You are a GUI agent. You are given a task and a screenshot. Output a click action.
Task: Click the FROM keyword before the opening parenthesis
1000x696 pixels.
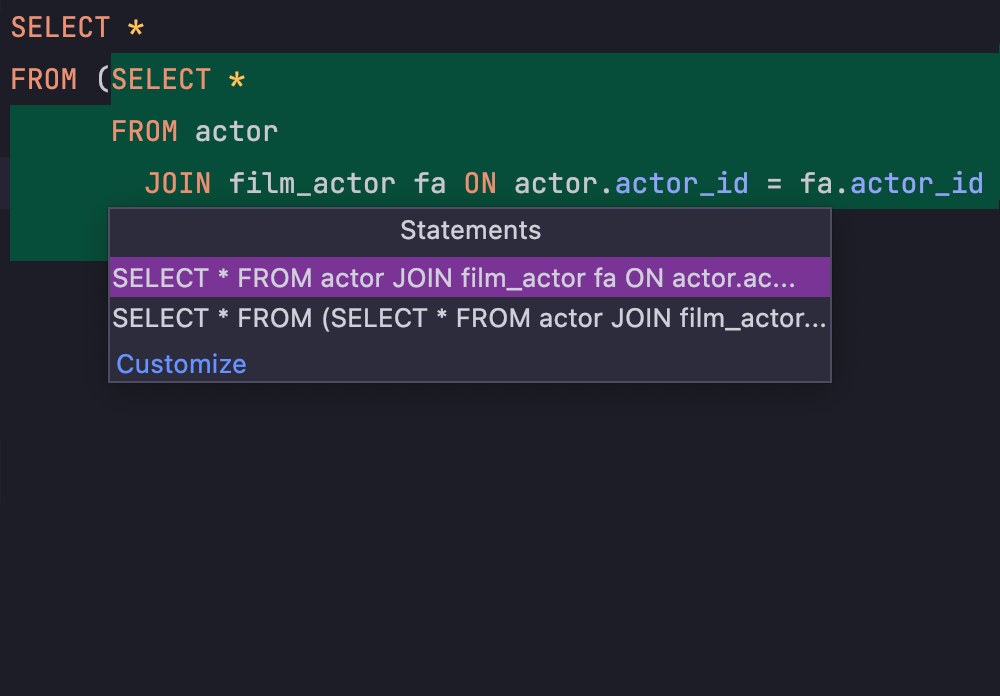[43, 80]
